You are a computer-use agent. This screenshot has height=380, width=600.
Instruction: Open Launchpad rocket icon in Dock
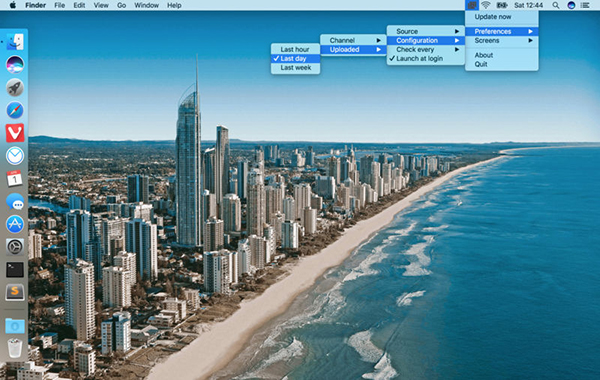15,88
